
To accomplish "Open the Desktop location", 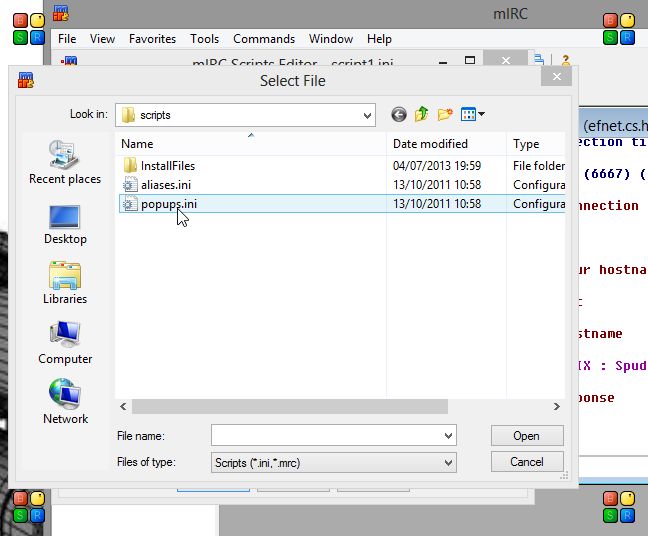I will (x=65, y=223).
